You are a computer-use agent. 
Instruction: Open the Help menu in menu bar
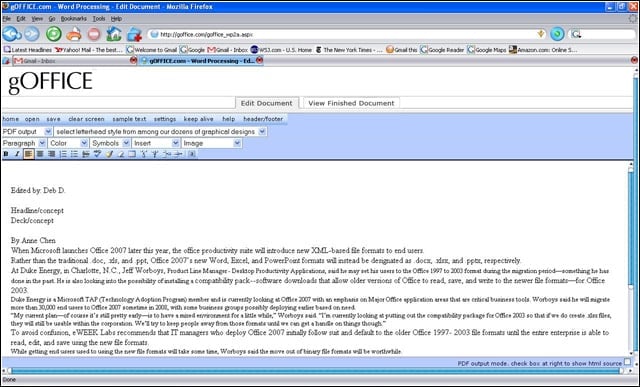116,18
